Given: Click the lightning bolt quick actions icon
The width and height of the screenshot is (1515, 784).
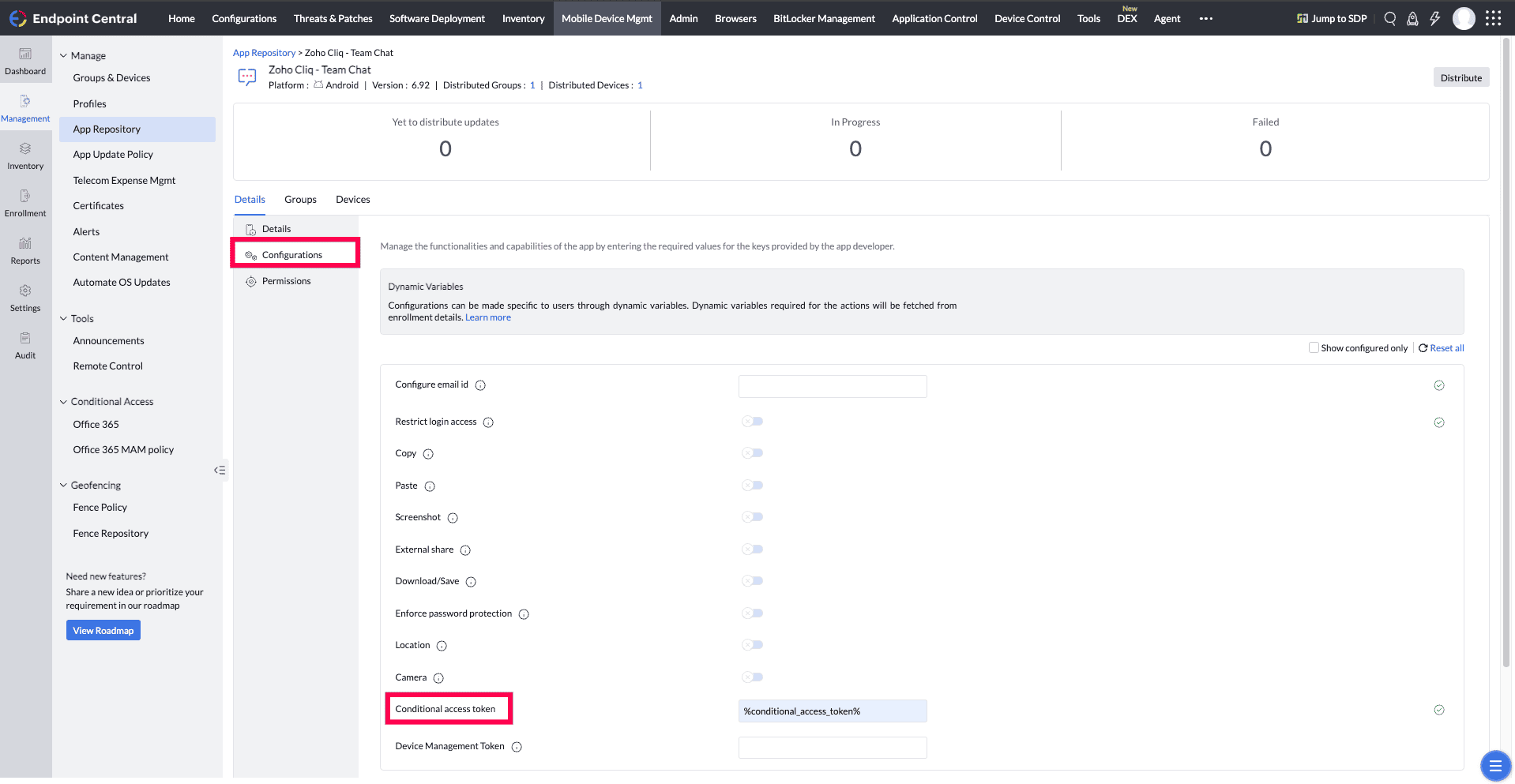Looking at the screenshot, I should 1435,18.
